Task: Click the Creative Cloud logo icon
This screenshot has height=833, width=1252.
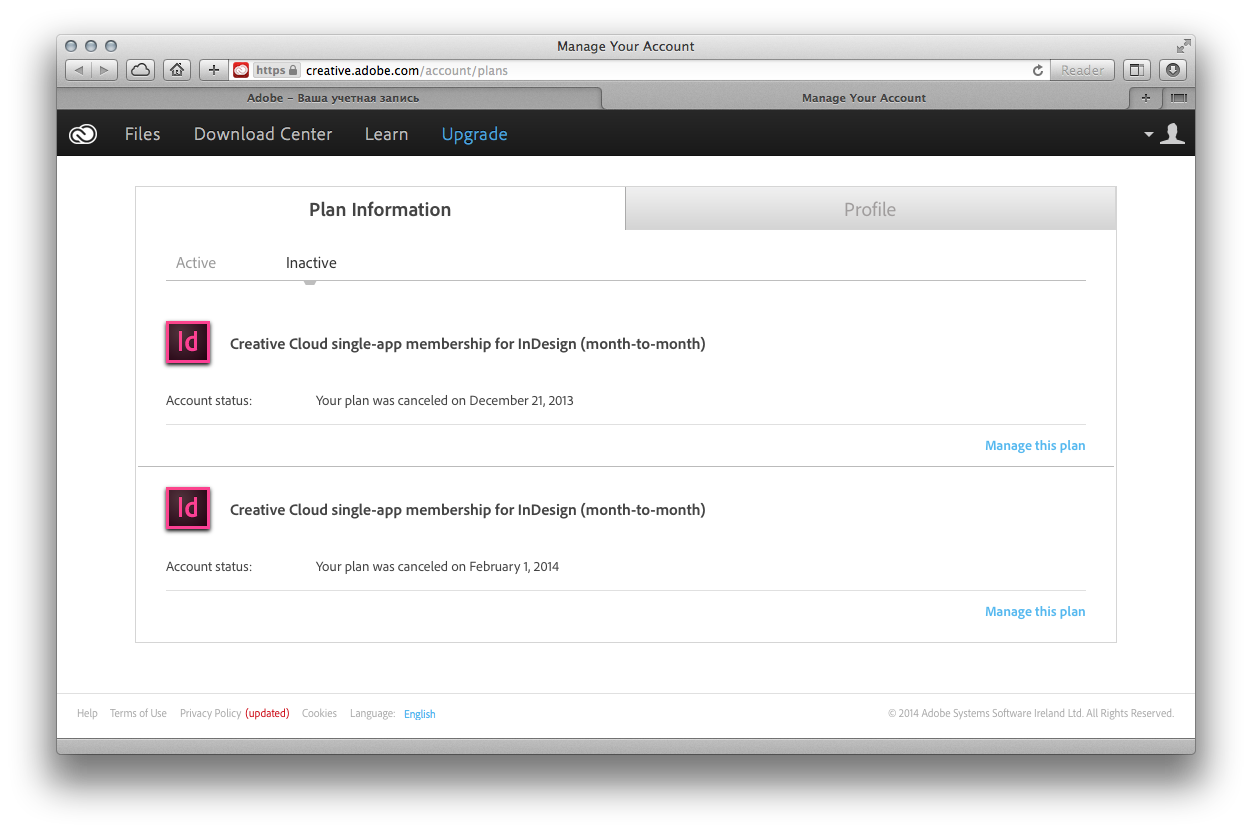Action: click(83, 134)
